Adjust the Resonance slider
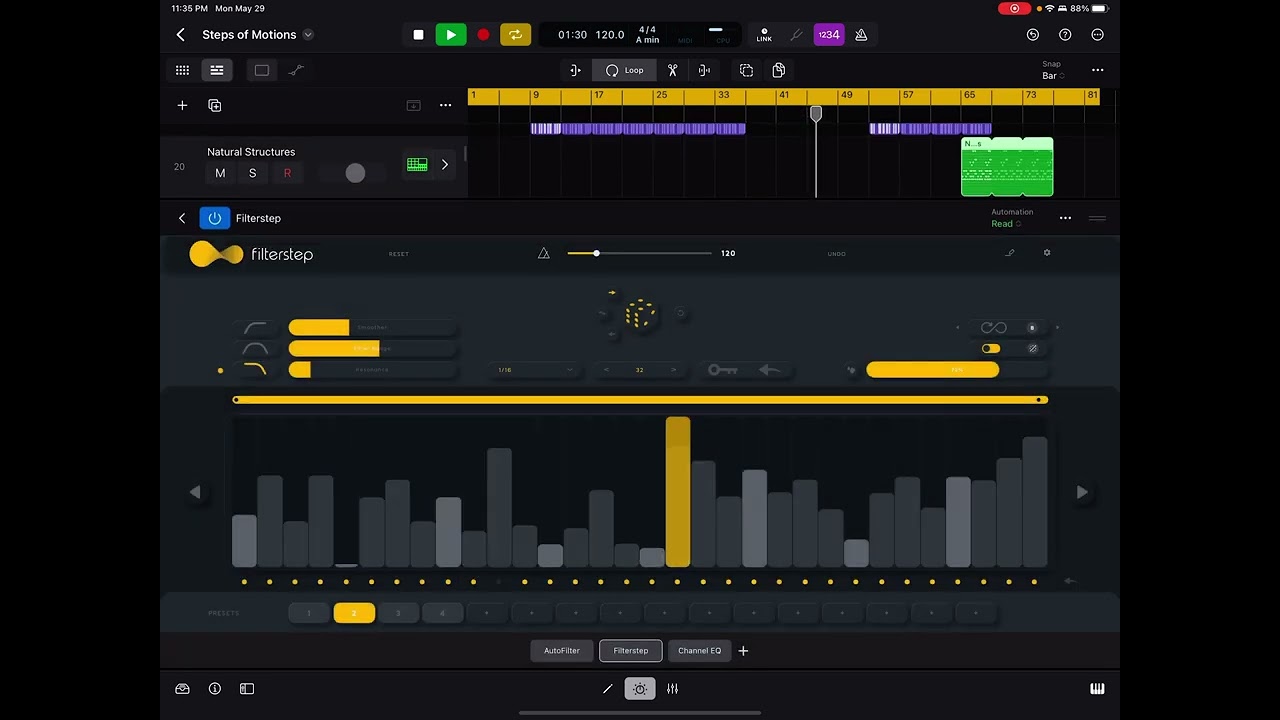This screenshot has width=1280, height=720. point(372,370)
